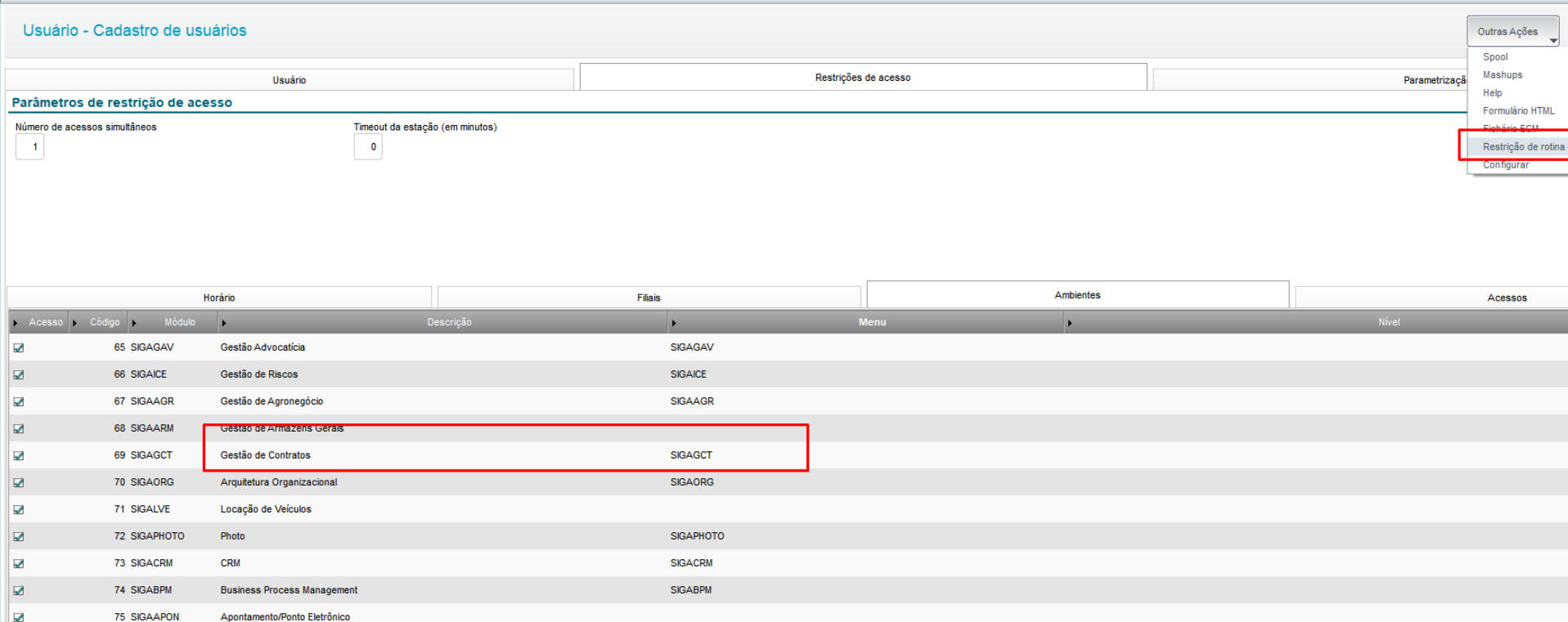Toggle access checkbox for SIGABPM

pos(19,590)
